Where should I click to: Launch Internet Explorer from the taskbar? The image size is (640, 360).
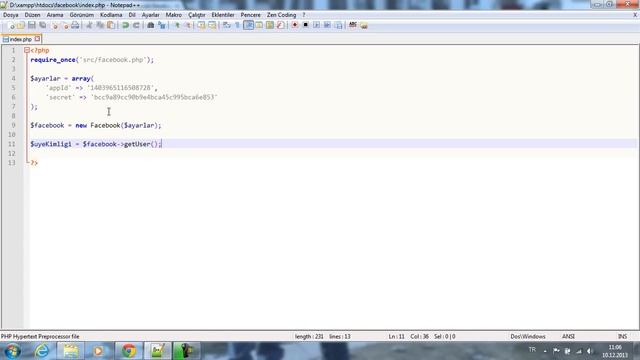(42, 351)
